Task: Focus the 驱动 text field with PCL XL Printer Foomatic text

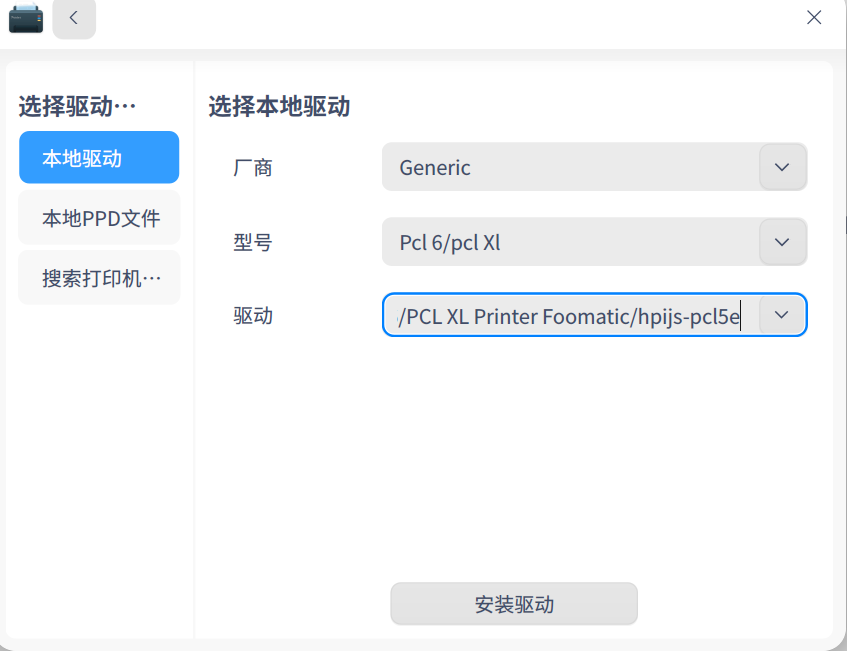Action: pyautogui.click(x=571, y=316)
